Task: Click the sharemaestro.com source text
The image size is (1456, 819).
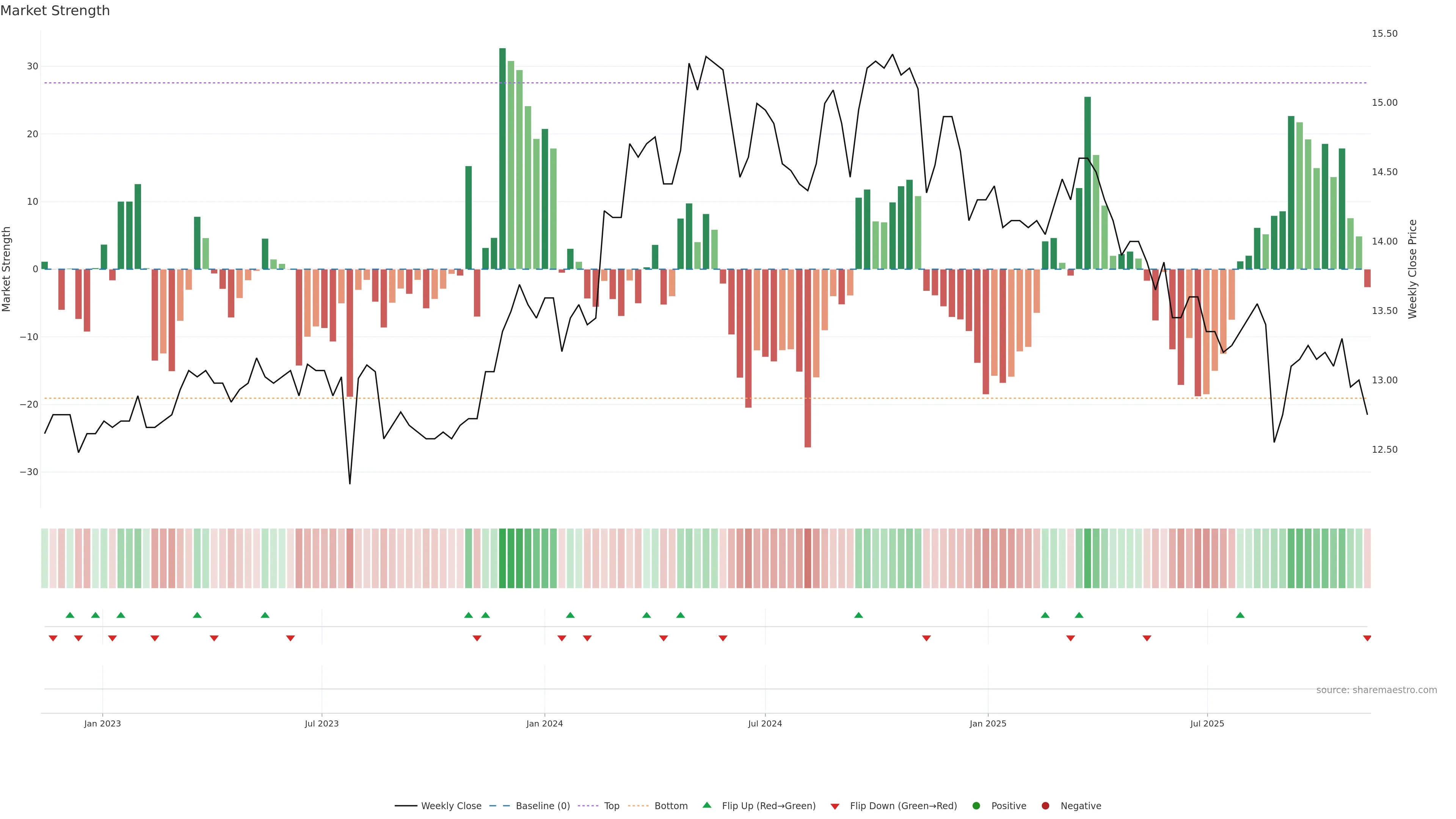Action: pyautogui.click(x=1376, y=690)
